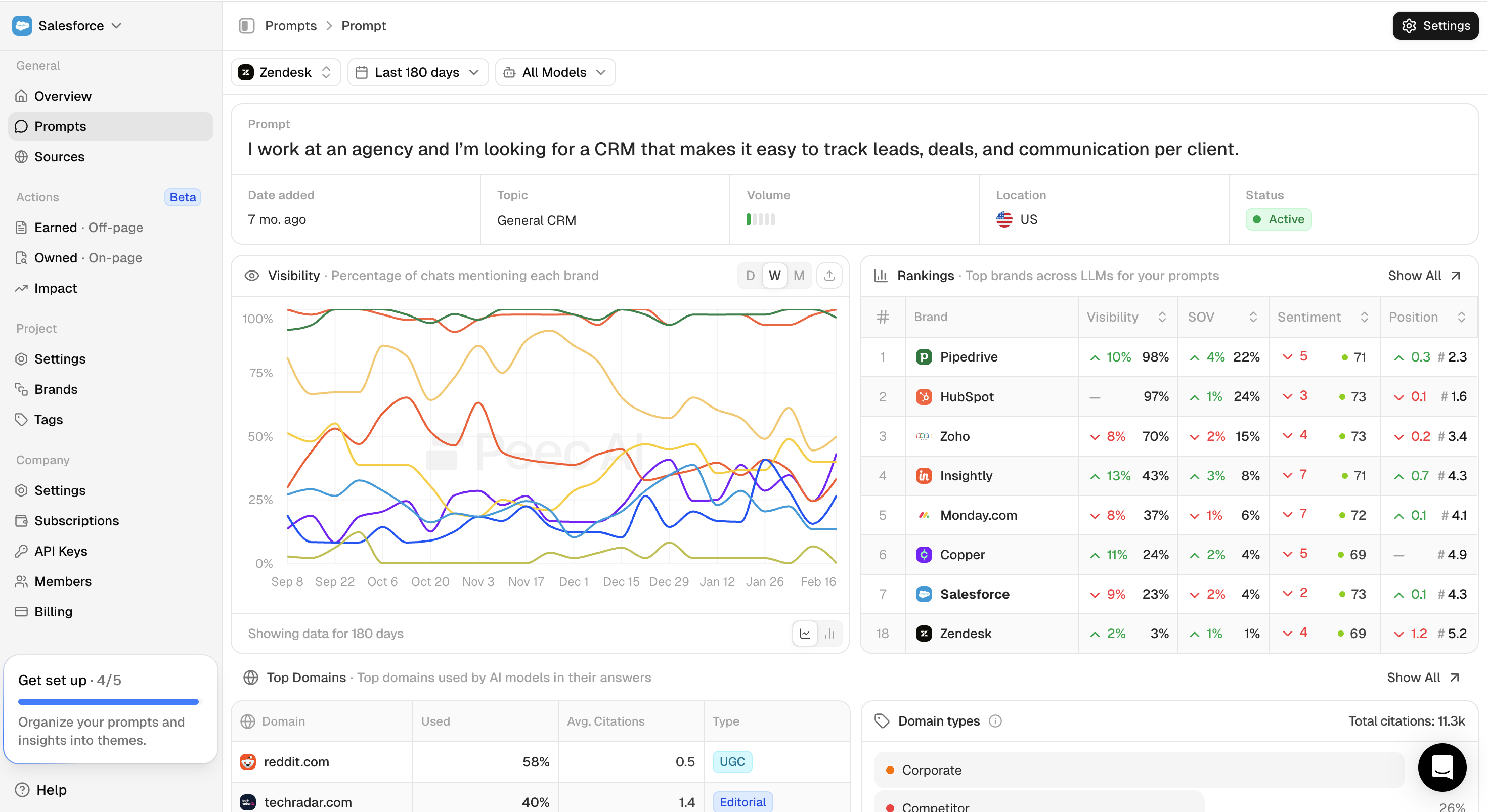Viewport: 1487px width, 812px height.
Task: Open the Overview sidebar item
Action: (62, 96)
